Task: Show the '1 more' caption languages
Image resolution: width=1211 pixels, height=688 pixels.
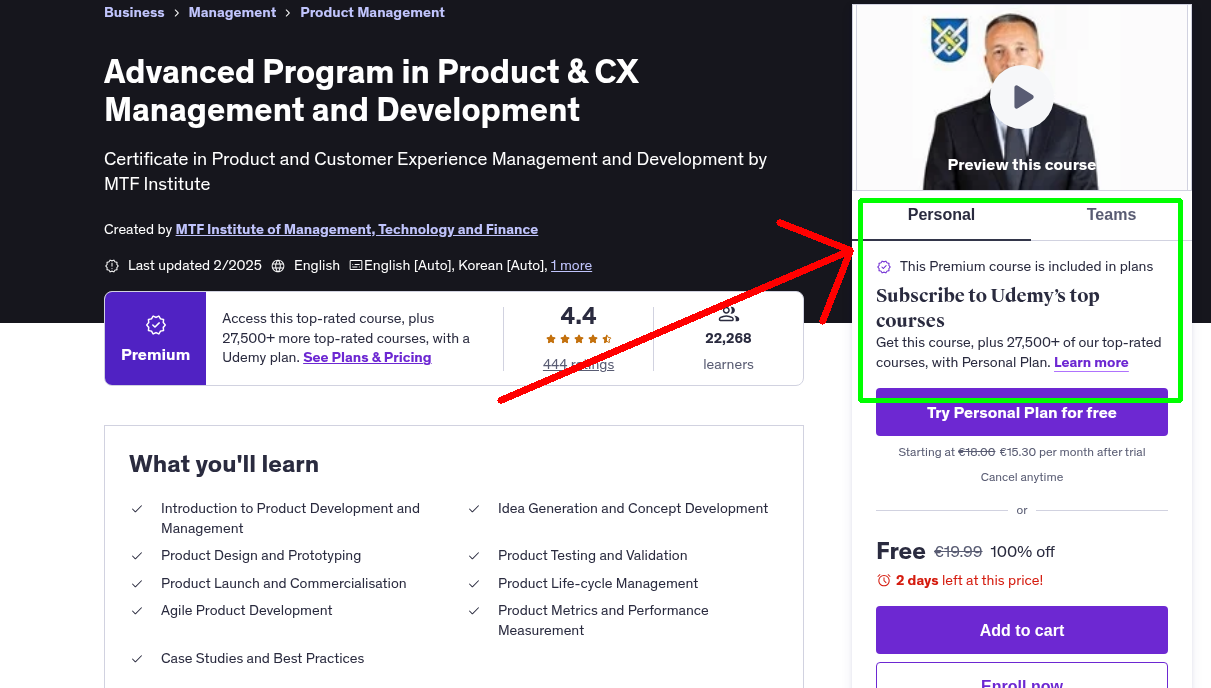Action: 571,265
